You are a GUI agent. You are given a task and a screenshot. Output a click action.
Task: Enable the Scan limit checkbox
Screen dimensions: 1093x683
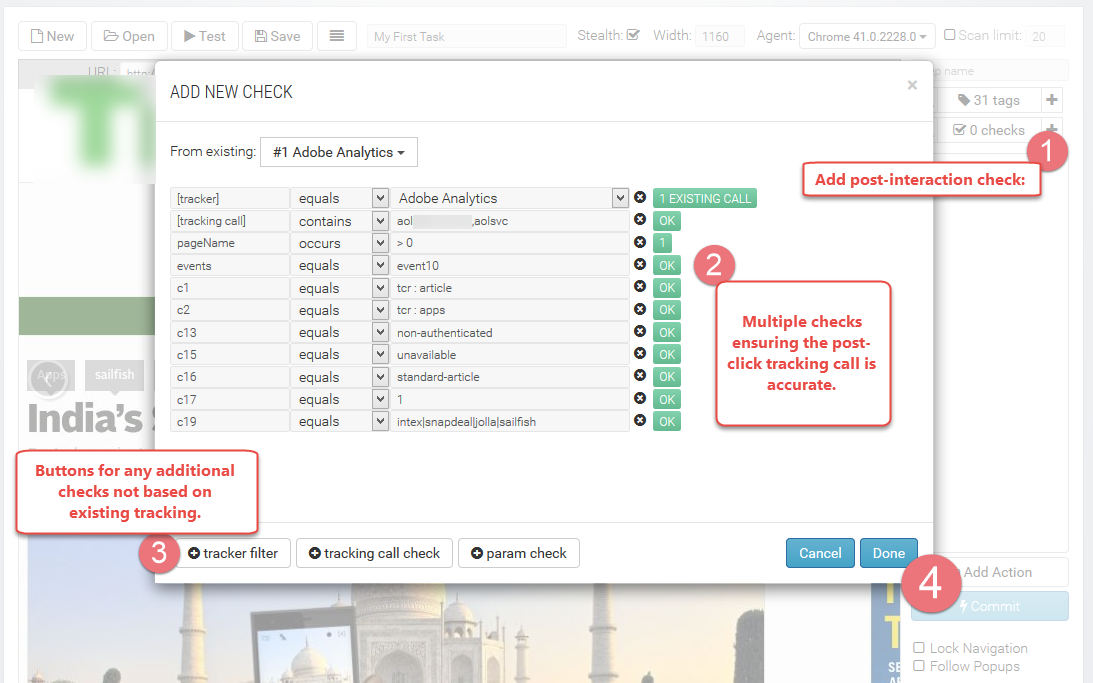(949, 34)
